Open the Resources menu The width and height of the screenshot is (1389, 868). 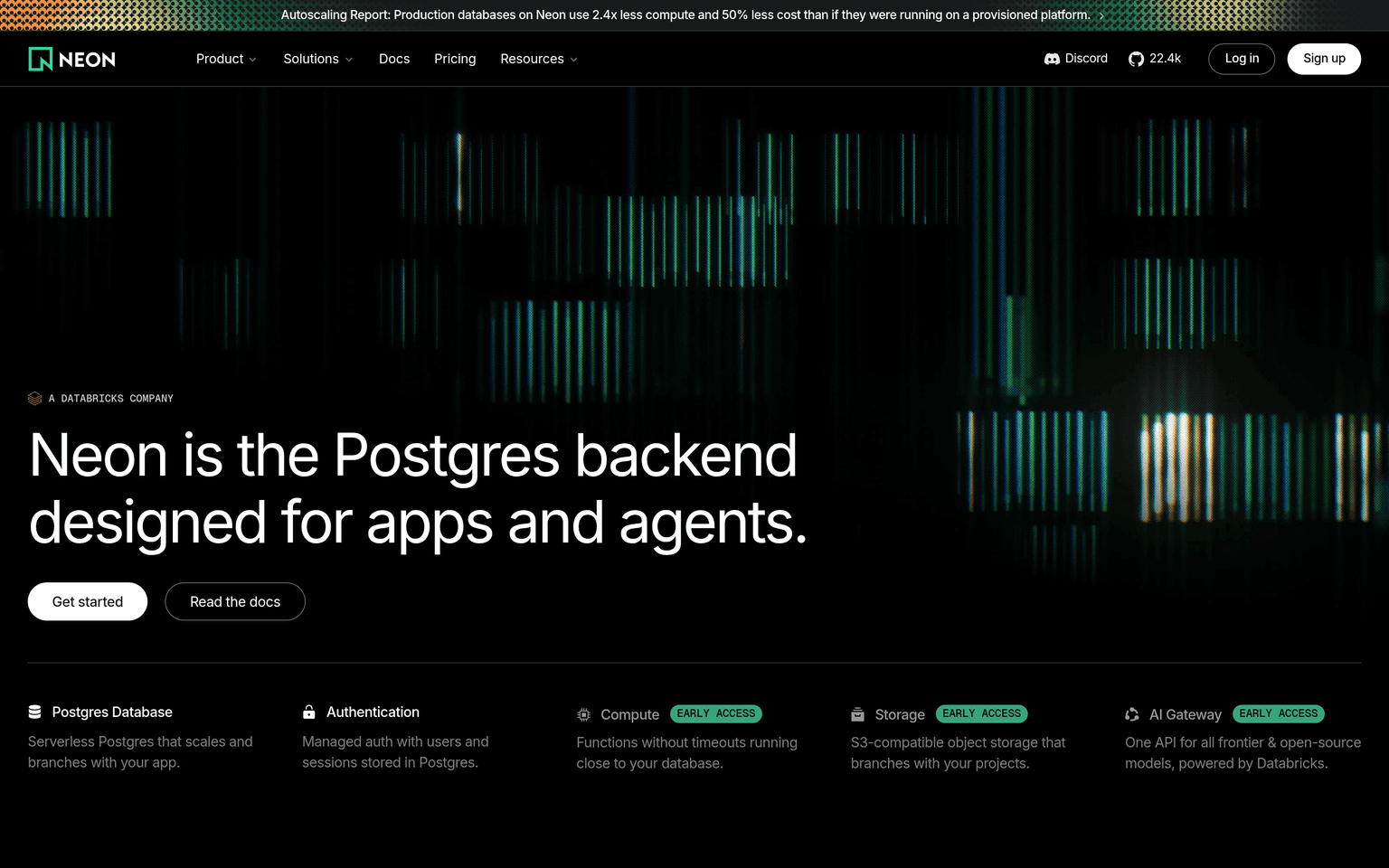(x=539, y=59)
